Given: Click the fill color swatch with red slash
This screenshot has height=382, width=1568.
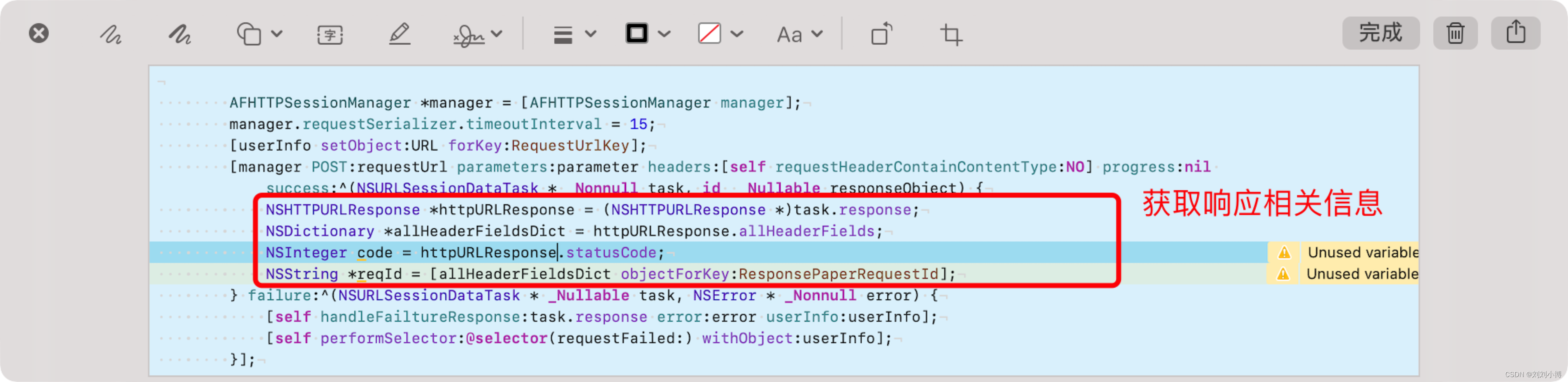Looking at the screenshot, I should tap(709, 33).
